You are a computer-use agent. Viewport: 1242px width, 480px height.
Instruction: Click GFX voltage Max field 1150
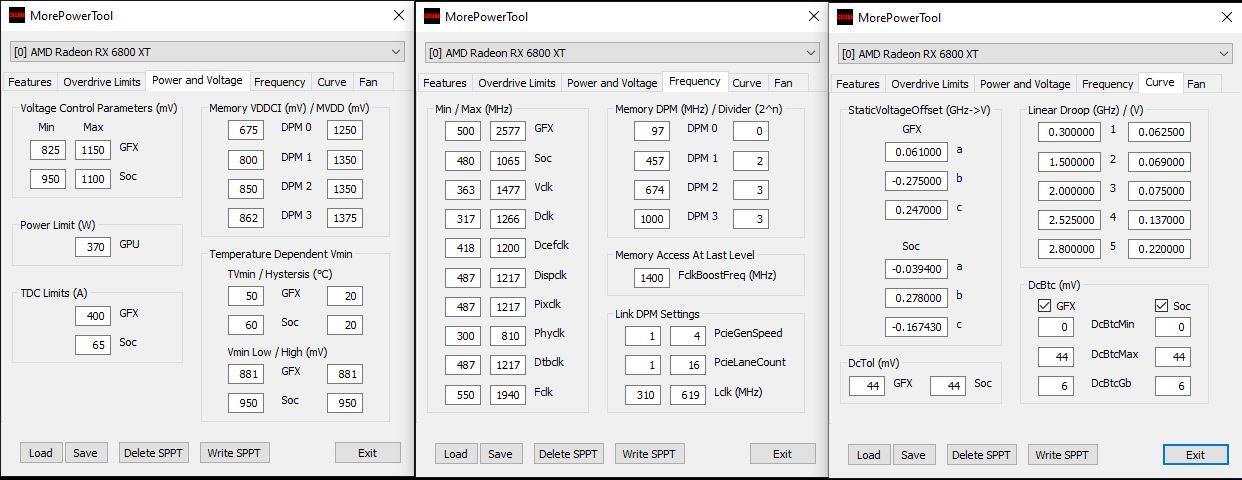[x=93, y=150]
